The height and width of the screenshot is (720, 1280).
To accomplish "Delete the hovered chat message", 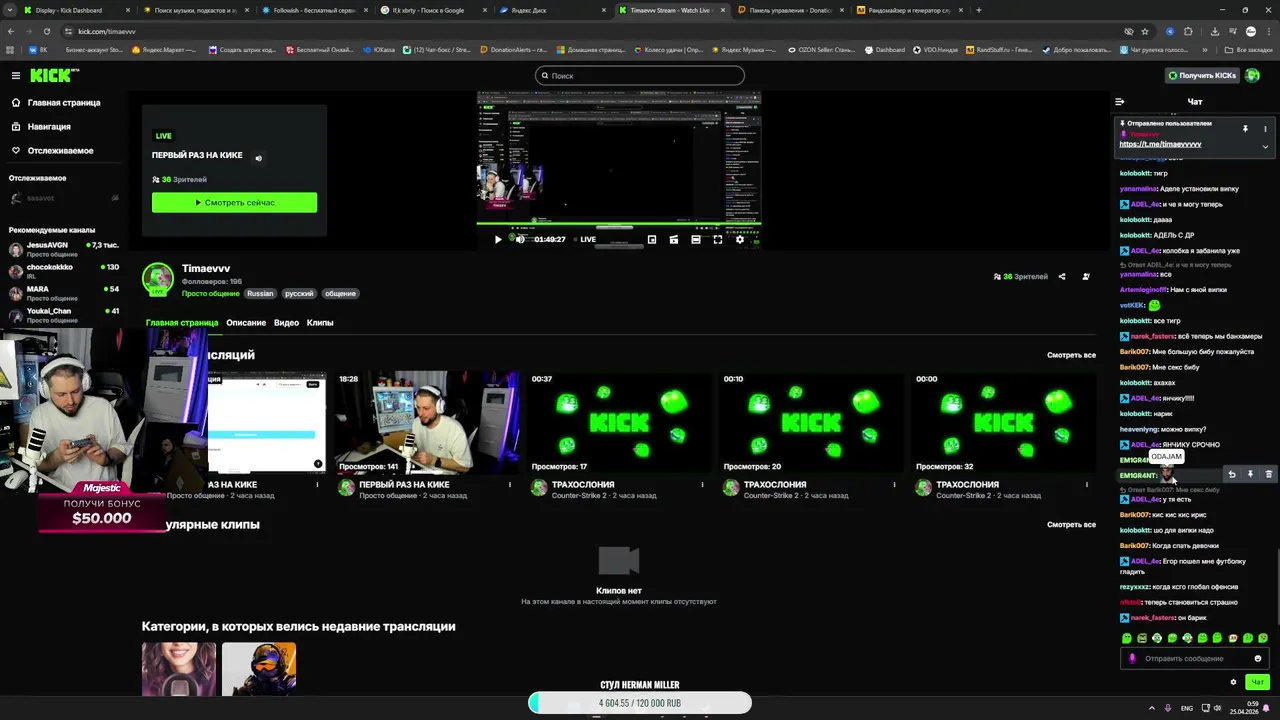I will coord(1269,474).
